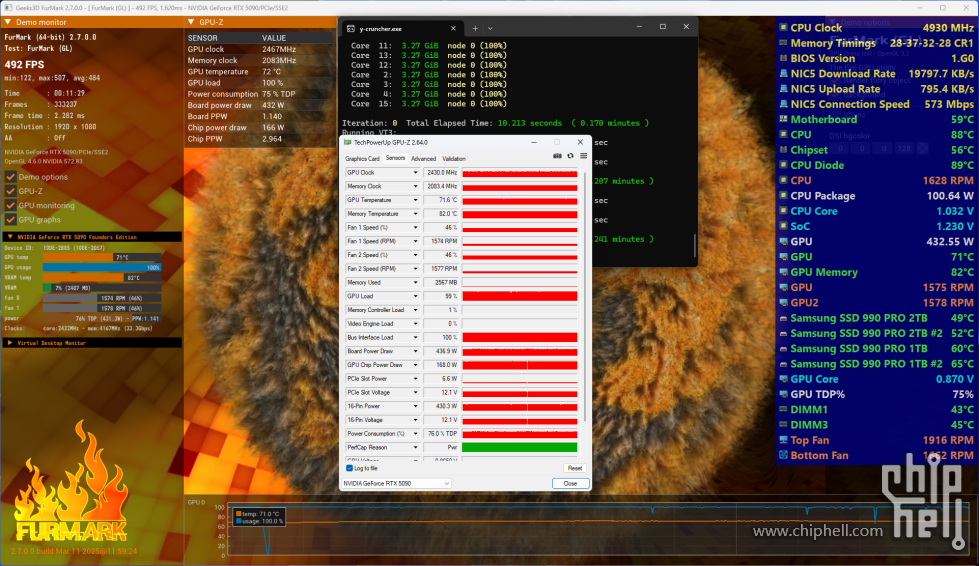Viewport: 979px width, 566px height.
Task: Click NIC5 Download Rate network icon
Action: point(783,74)
